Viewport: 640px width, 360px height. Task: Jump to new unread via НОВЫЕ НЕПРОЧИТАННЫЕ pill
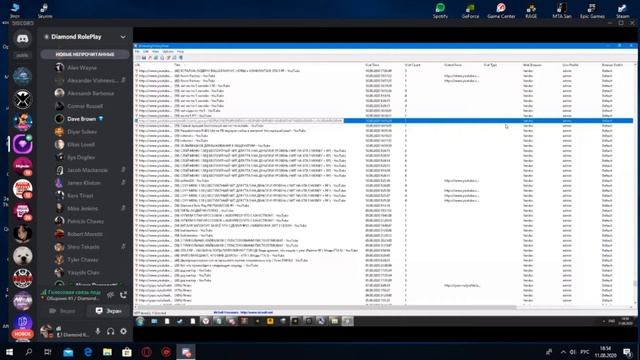tap(85, 54)
